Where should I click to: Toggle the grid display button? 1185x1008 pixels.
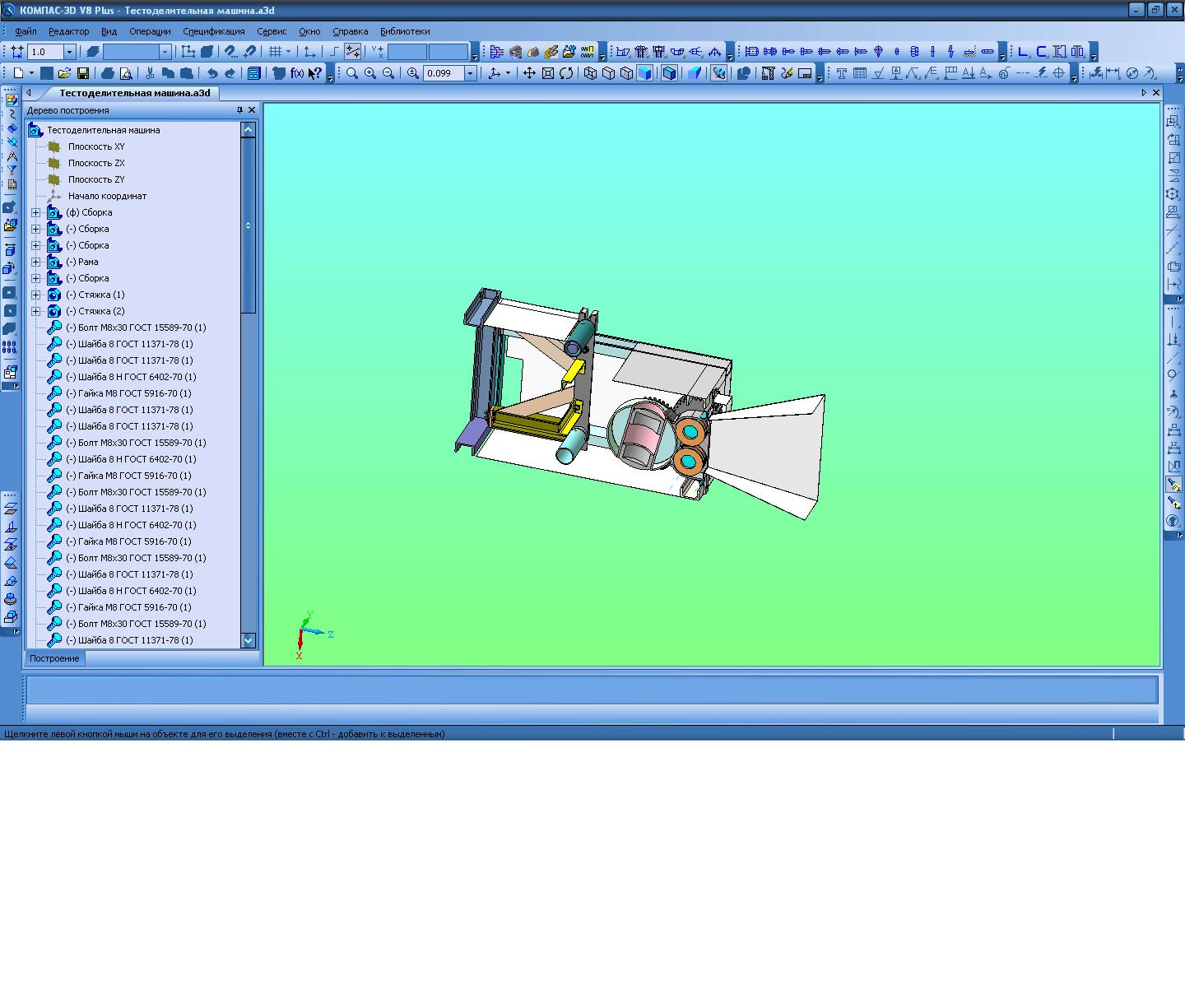point(276,52)
